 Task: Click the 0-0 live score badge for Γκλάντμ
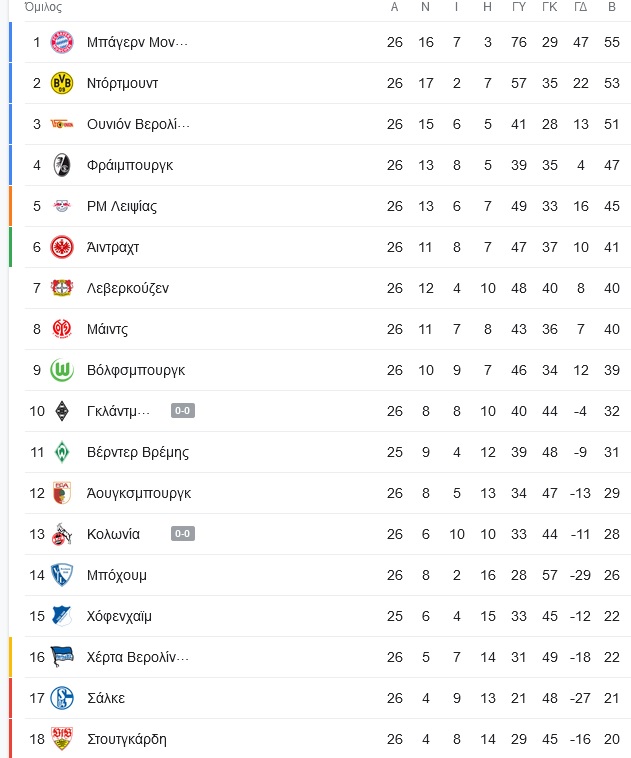point(183,411)
